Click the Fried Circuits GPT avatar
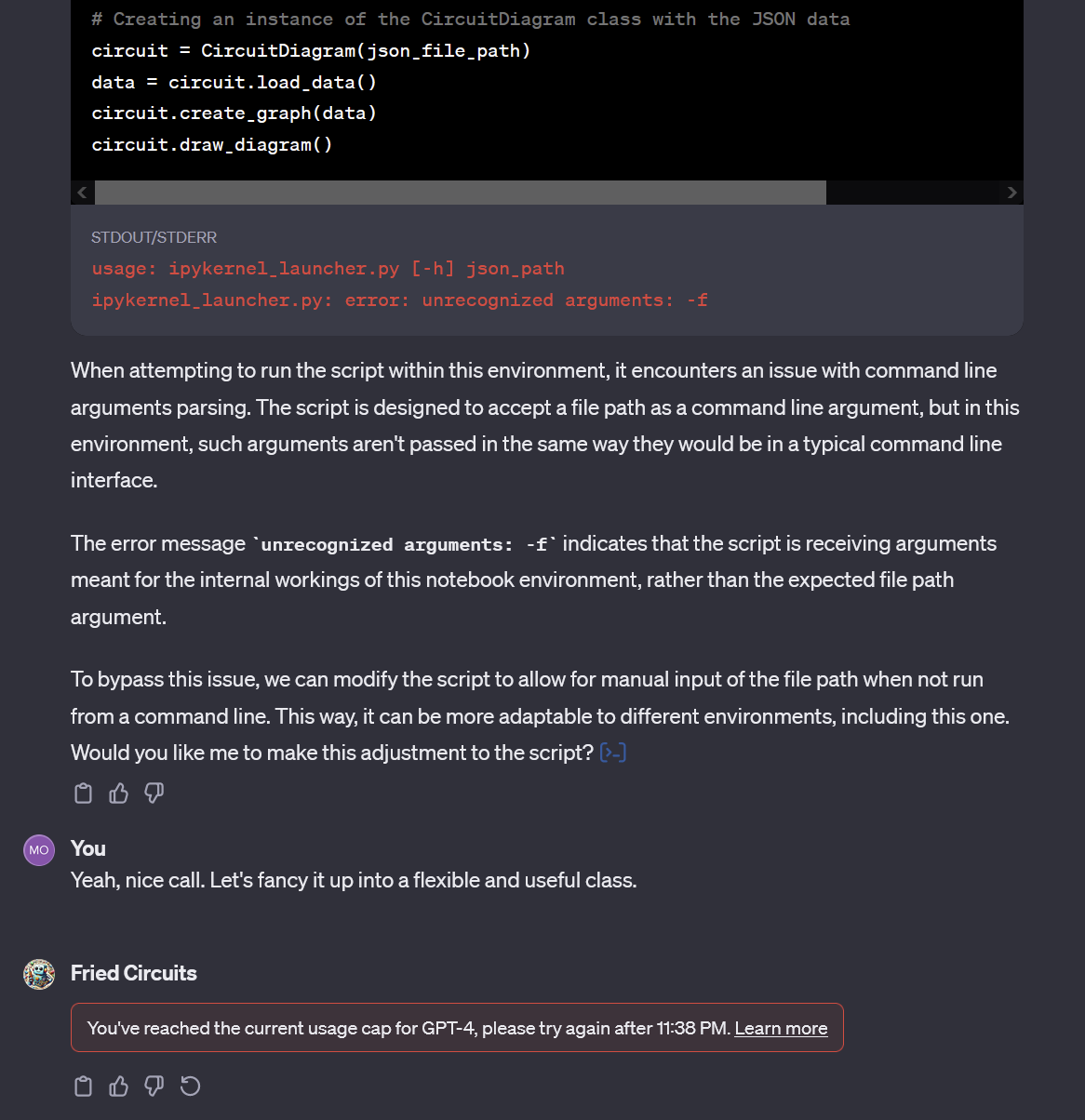The width and height of the screenshot is (1085, 1120). (x=39, y=974)
